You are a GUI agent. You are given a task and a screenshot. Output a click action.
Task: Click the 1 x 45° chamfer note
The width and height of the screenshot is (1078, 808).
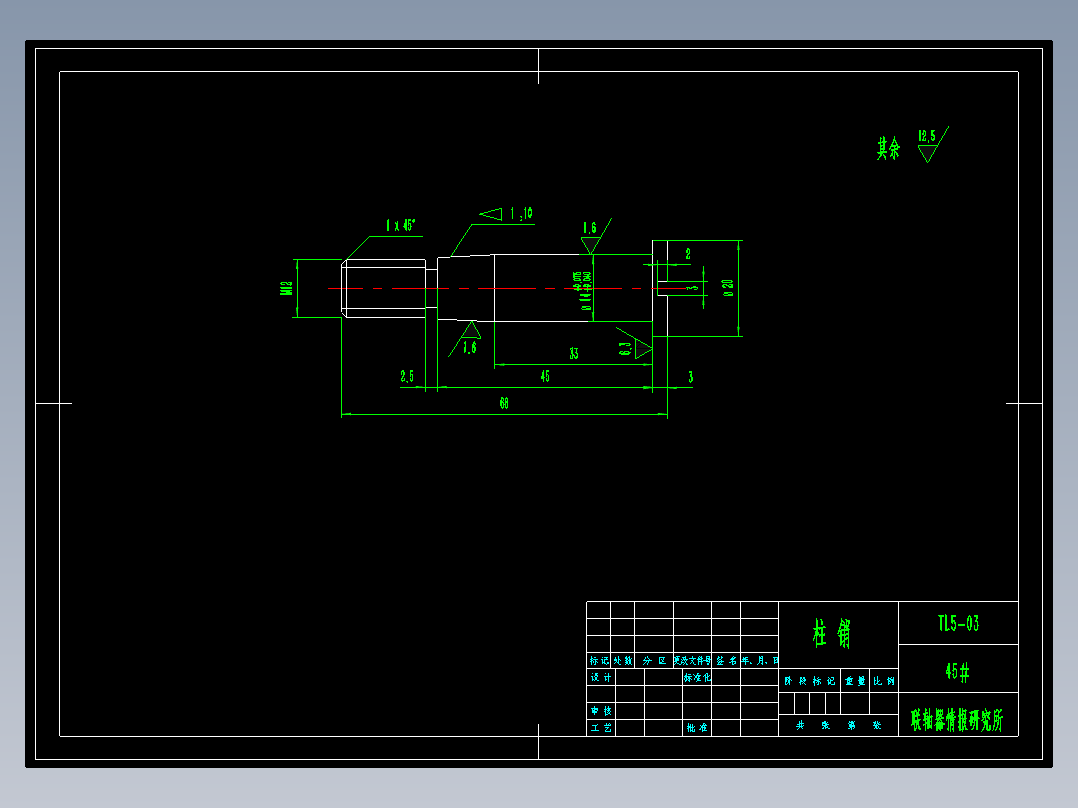401,226
